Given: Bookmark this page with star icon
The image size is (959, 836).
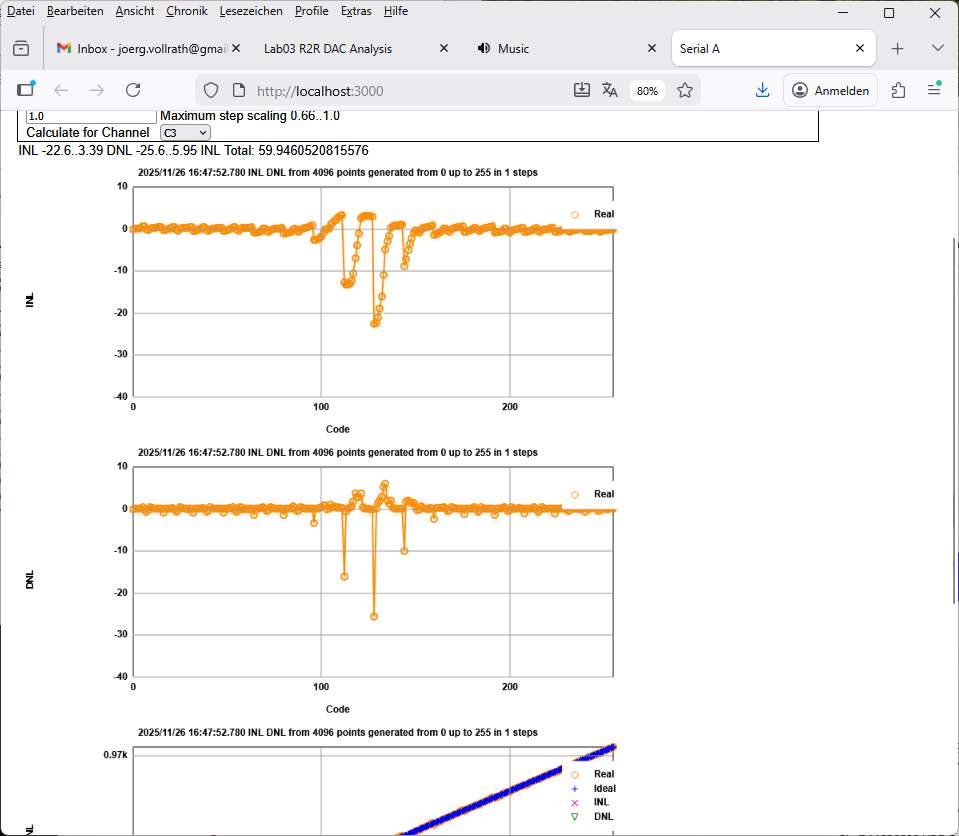Looking at the screenshot, I should [685, 90].
